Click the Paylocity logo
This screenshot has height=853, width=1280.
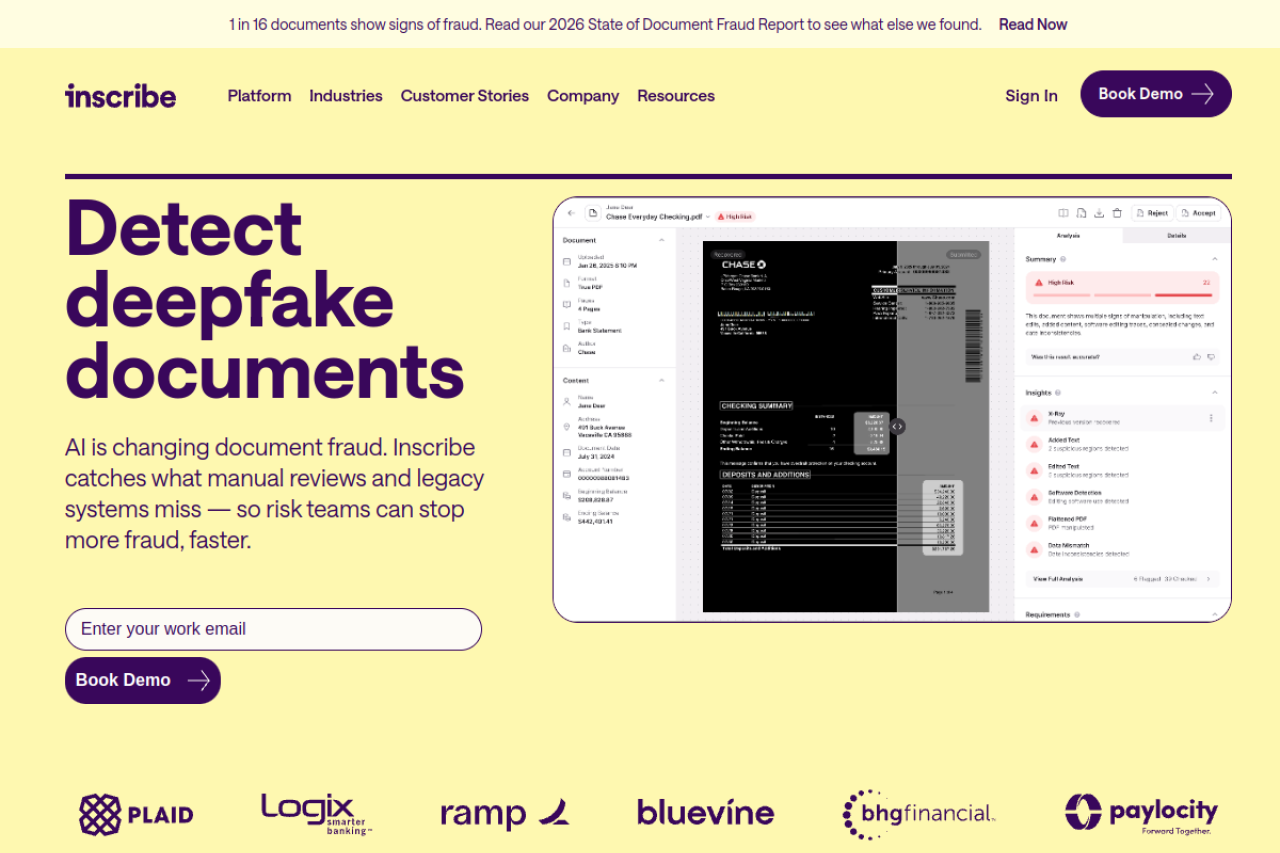pos(1141,814)
